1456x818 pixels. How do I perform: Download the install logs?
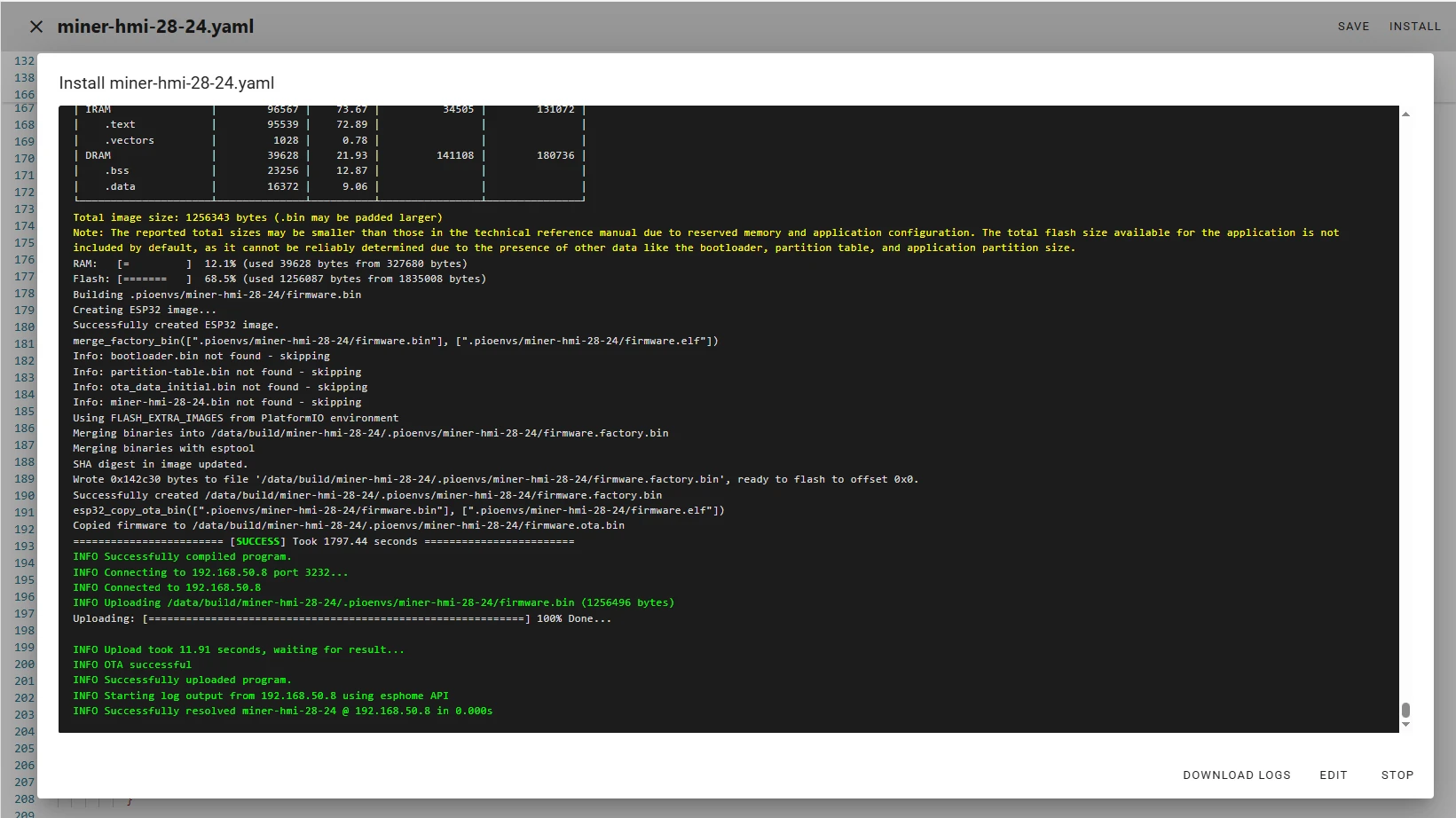point(1236,775)
